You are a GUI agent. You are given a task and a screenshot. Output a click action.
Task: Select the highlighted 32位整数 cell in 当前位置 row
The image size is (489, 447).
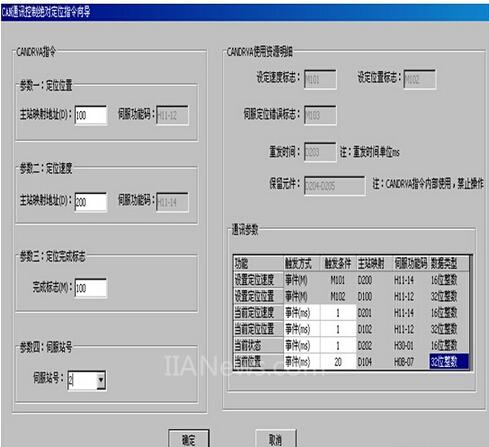point(449,362)
